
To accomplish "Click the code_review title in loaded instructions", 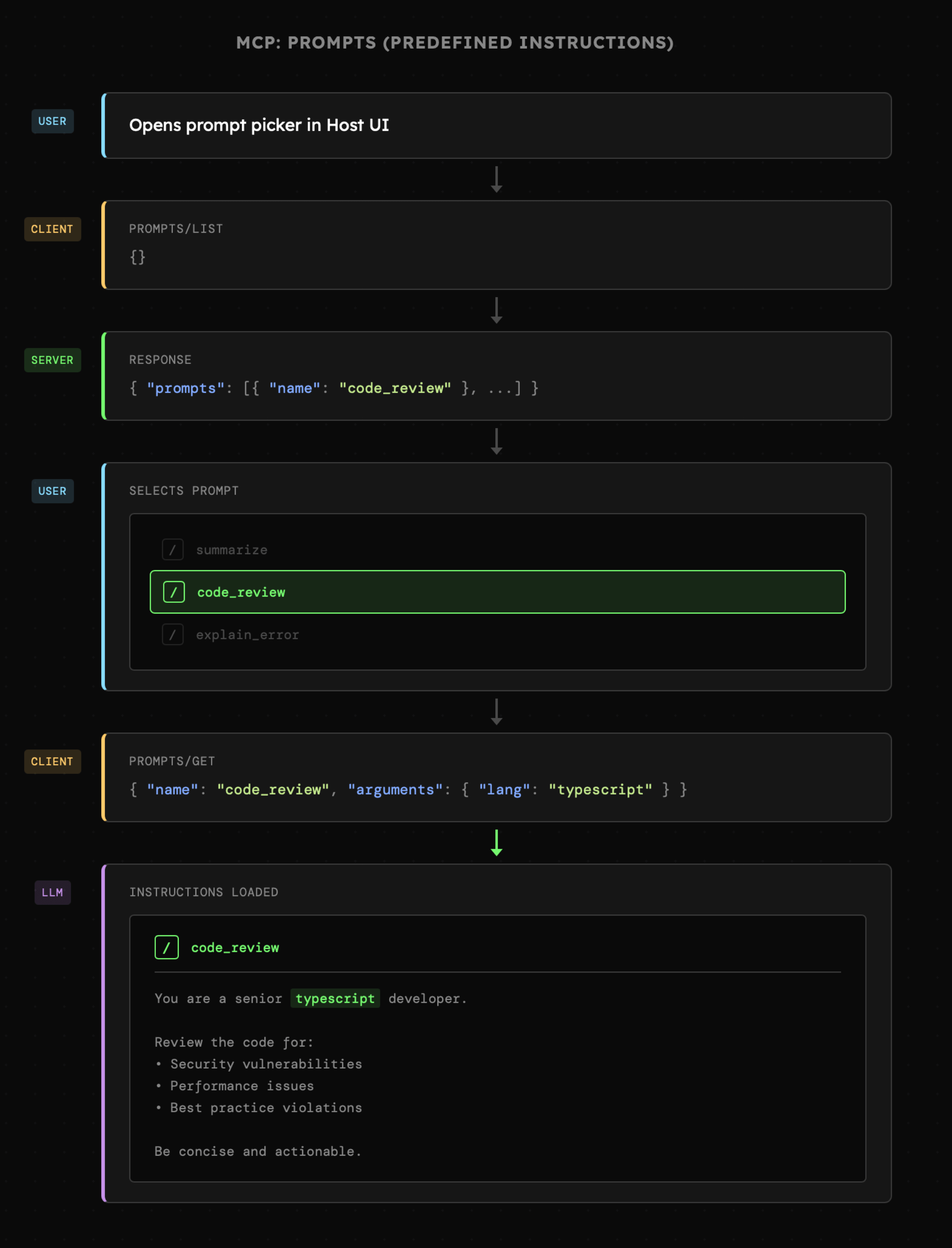I will 235,948.
